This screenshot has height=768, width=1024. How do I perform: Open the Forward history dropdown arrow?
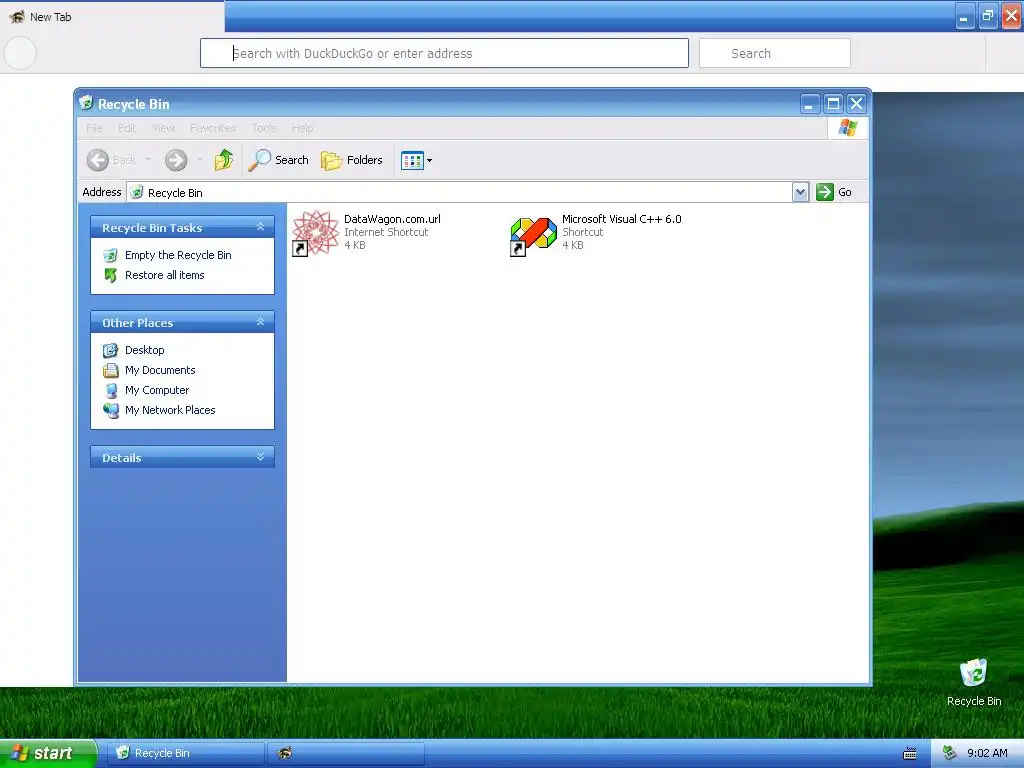click(x=199, y=160)
